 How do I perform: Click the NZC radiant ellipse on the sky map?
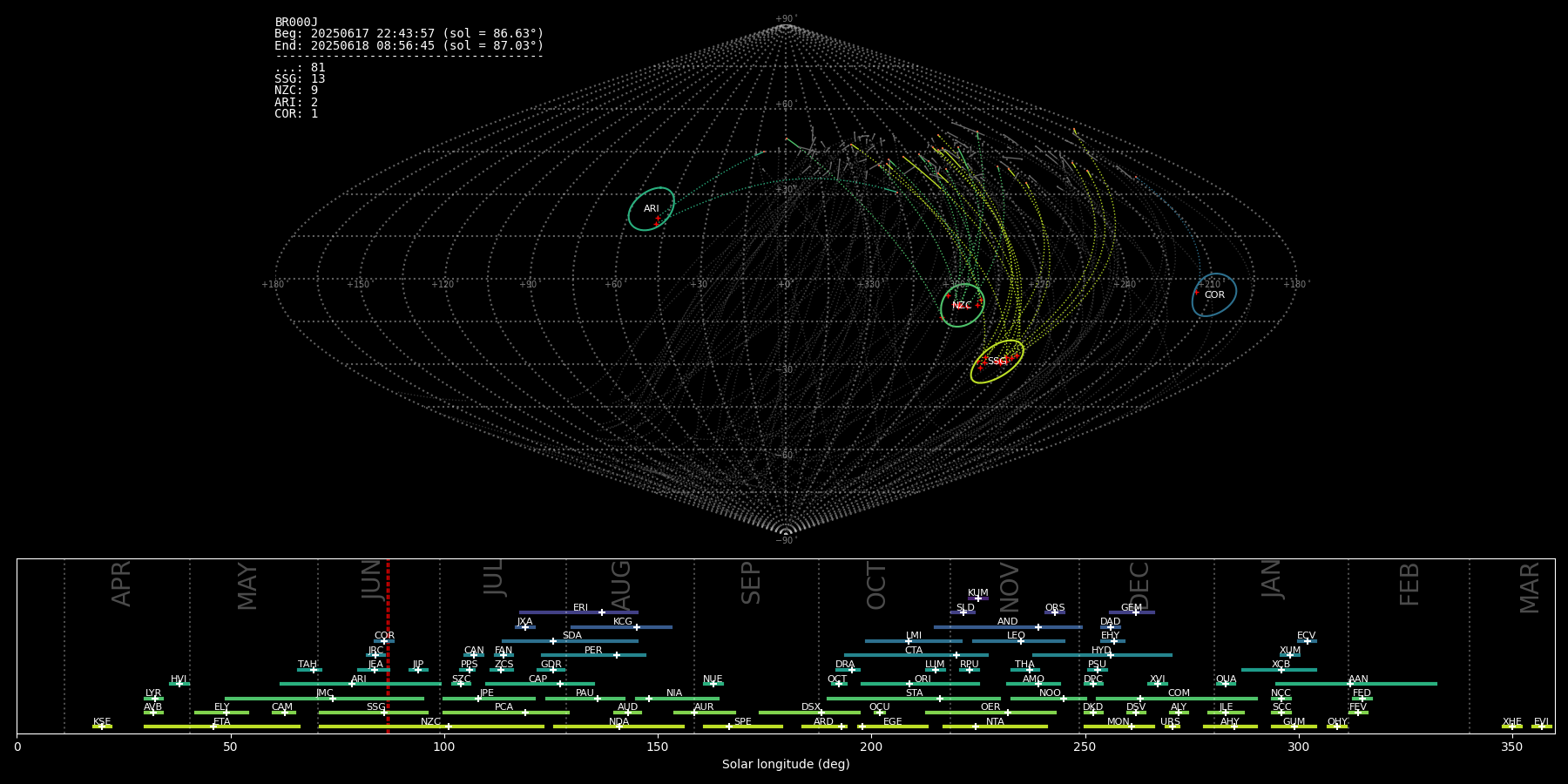pos(963,305)
